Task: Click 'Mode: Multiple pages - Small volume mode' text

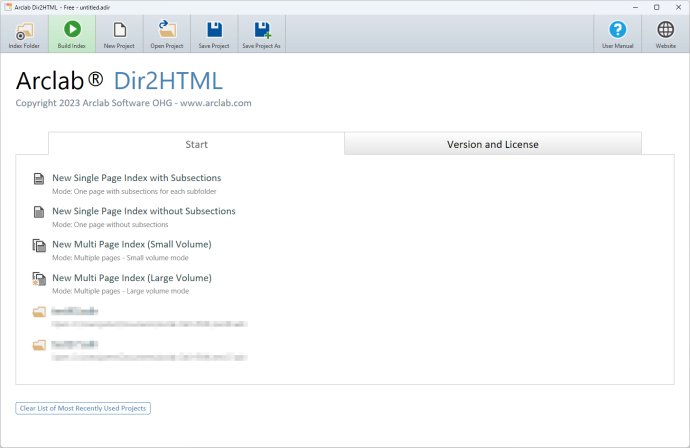Action: (x=120, y=258)
